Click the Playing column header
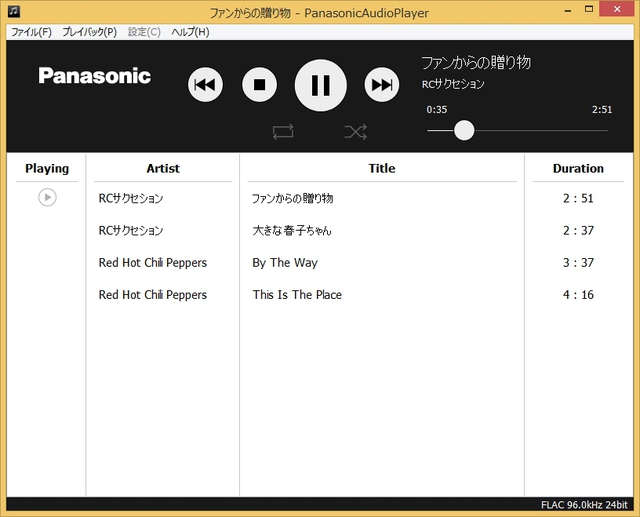This screenshot has height=517, width=640. (x=47, y=169)
